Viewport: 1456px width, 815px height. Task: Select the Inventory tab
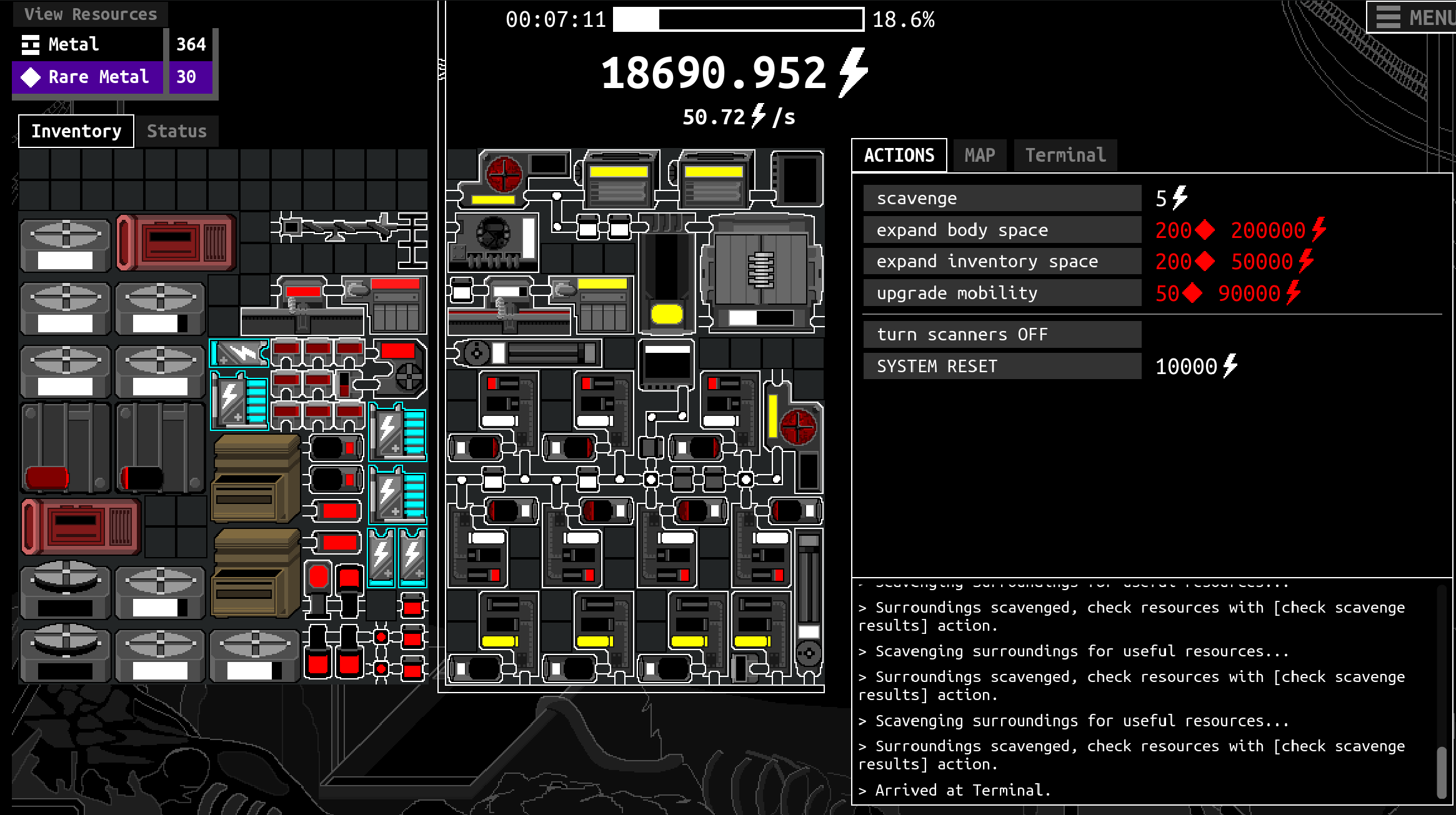pyautogui.click(x=76, y=131)
